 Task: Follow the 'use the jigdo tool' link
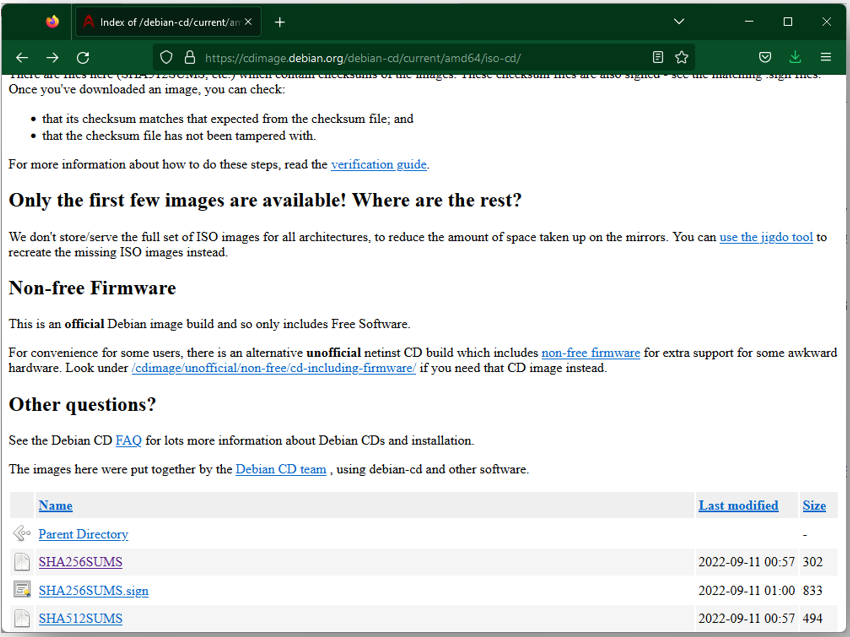(766, 237)
